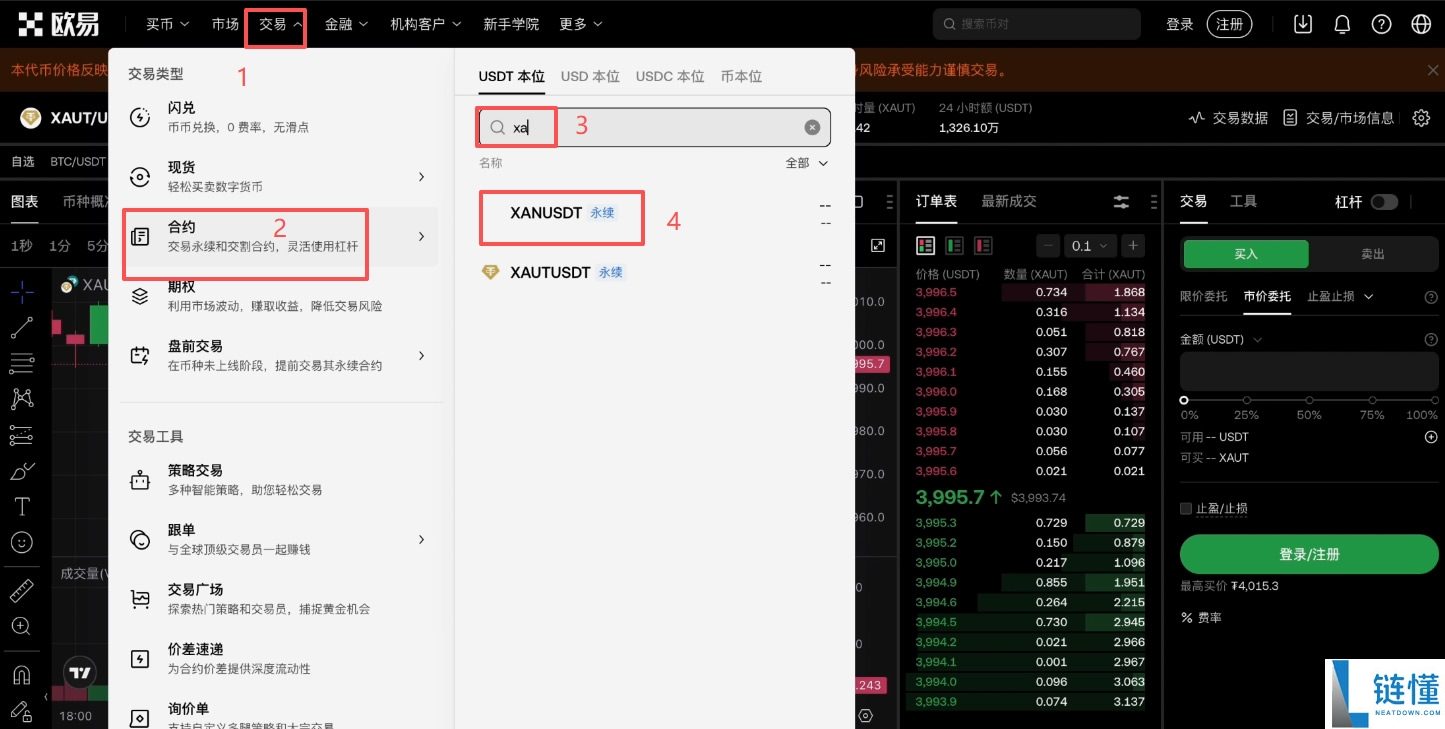The height and width of the screenshot is (729, 1445).
Task: Open the language globe icon
Action: (1421, 24)
